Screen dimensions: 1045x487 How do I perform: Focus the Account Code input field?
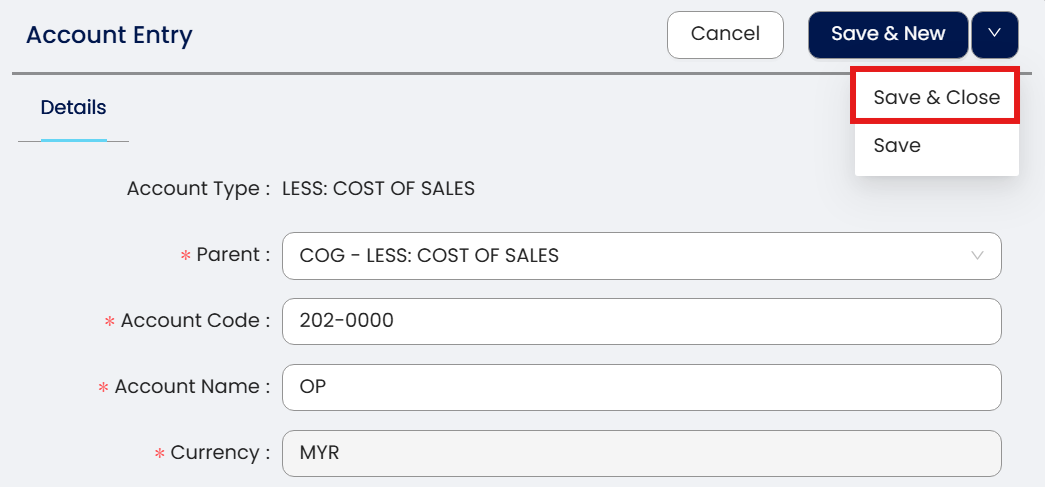[641, 322]
